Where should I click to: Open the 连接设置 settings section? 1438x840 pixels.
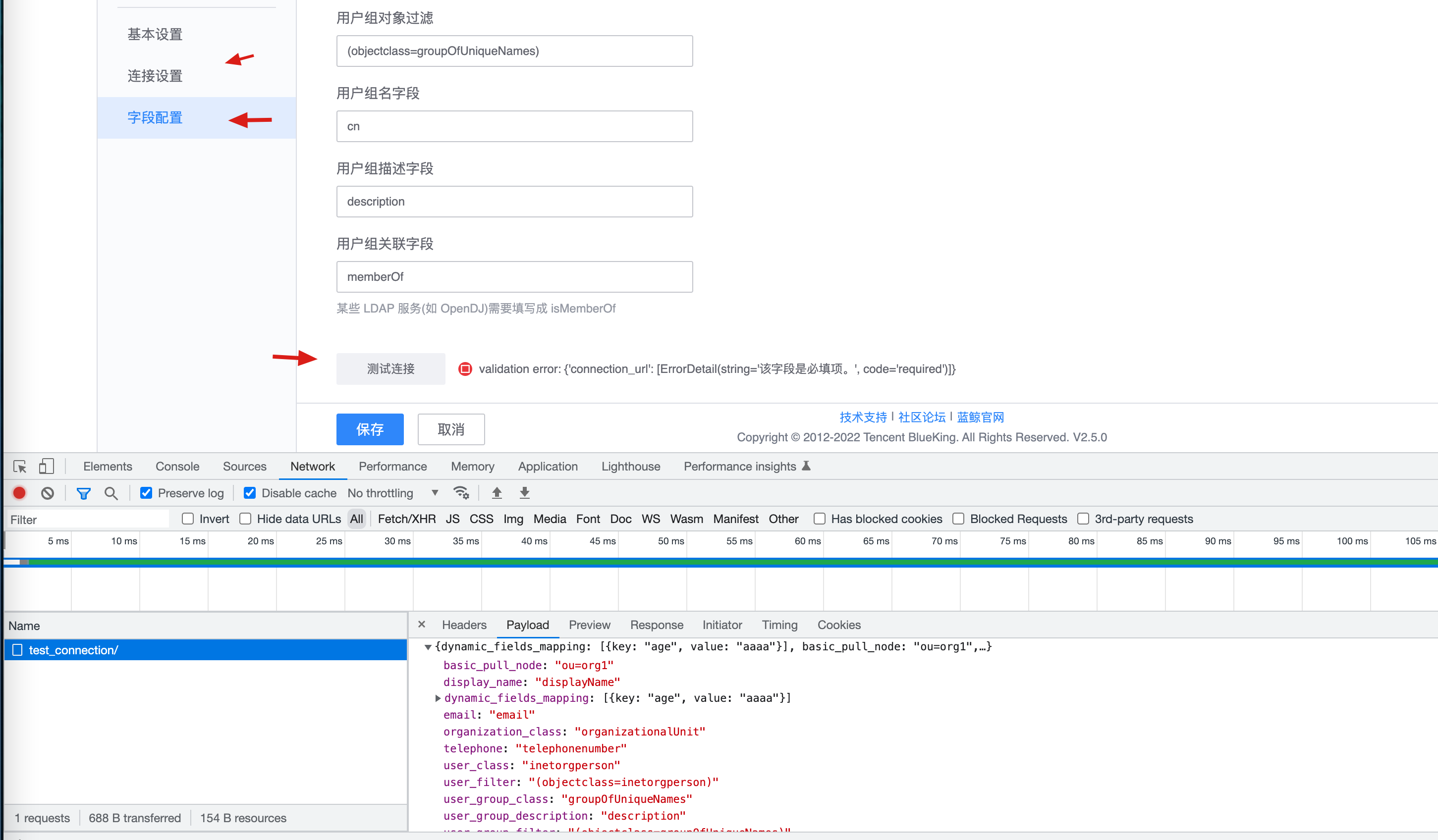coord(155,75)
